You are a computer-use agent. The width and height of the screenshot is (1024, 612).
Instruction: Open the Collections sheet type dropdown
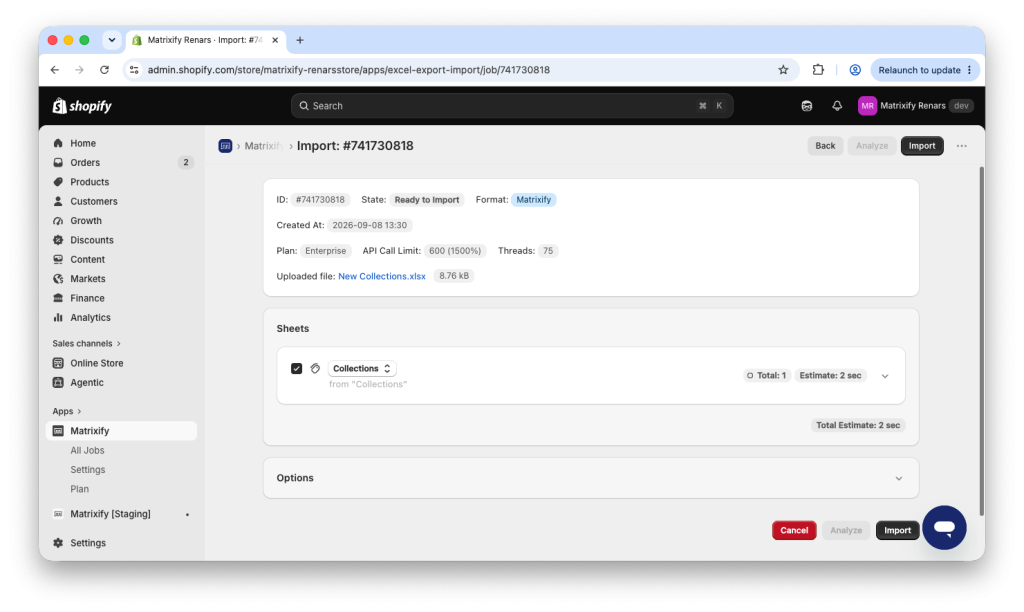tap(362, 368)
